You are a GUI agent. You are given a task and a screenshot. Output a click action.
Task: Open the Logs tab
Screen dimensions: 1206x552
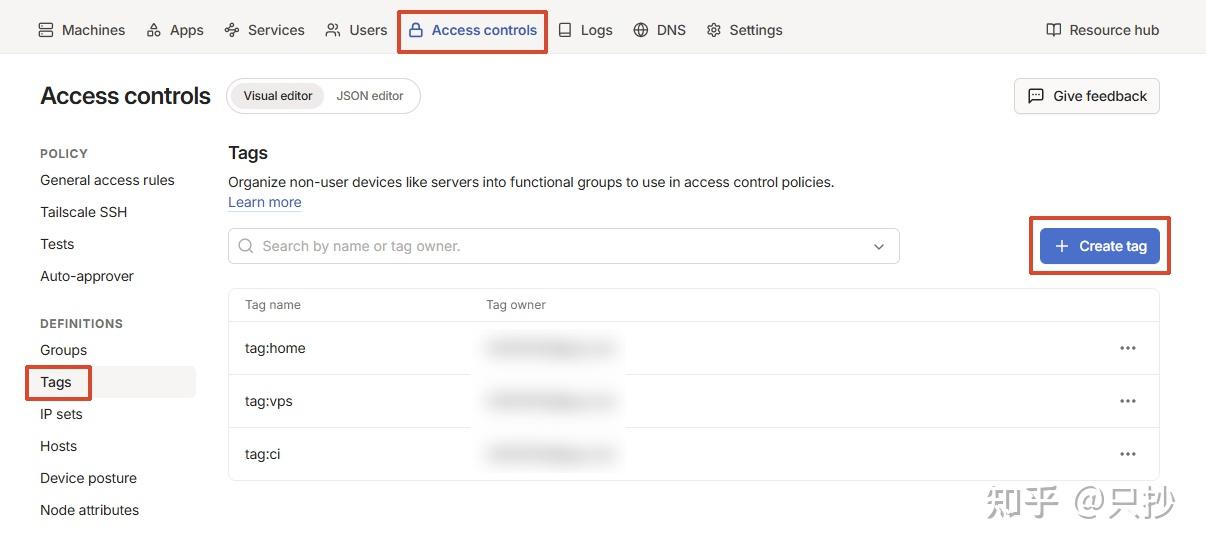coord(585,30)
